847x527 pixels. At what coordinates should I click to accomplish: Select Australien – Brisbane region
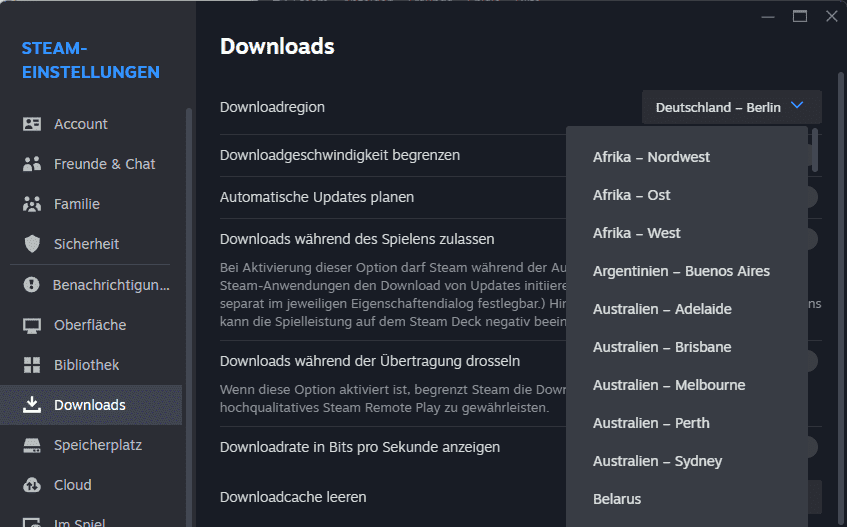pyautogui.click(x=687, y=347)
